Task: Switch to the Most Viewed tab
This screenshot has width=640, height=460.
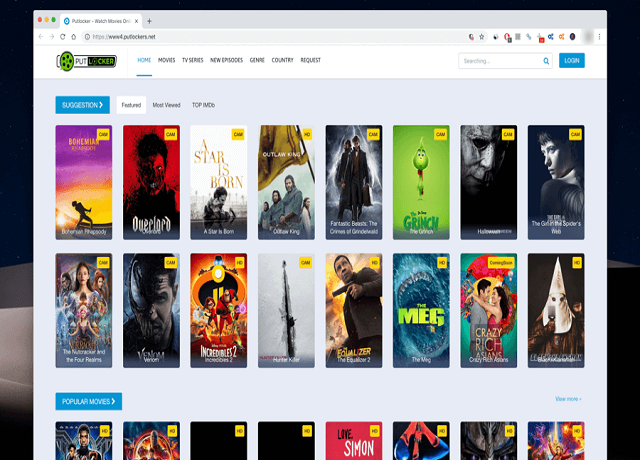Action: tap(166, 104)
